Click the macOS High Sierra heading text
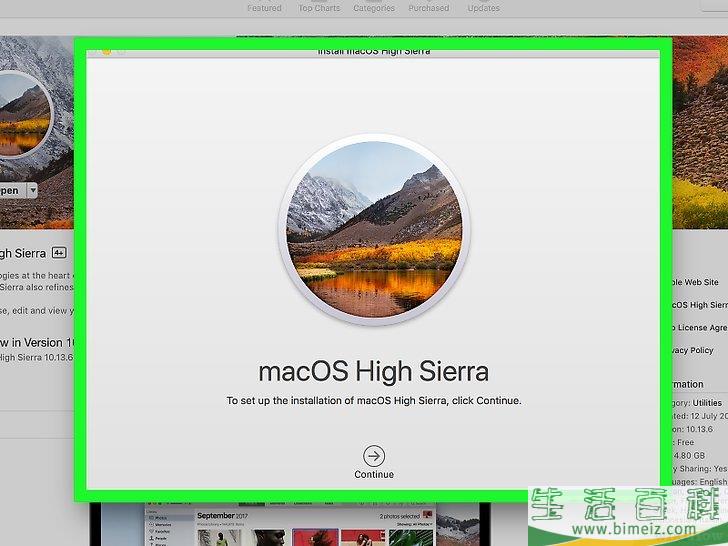The image size is (728, 546). click(374, 371)
